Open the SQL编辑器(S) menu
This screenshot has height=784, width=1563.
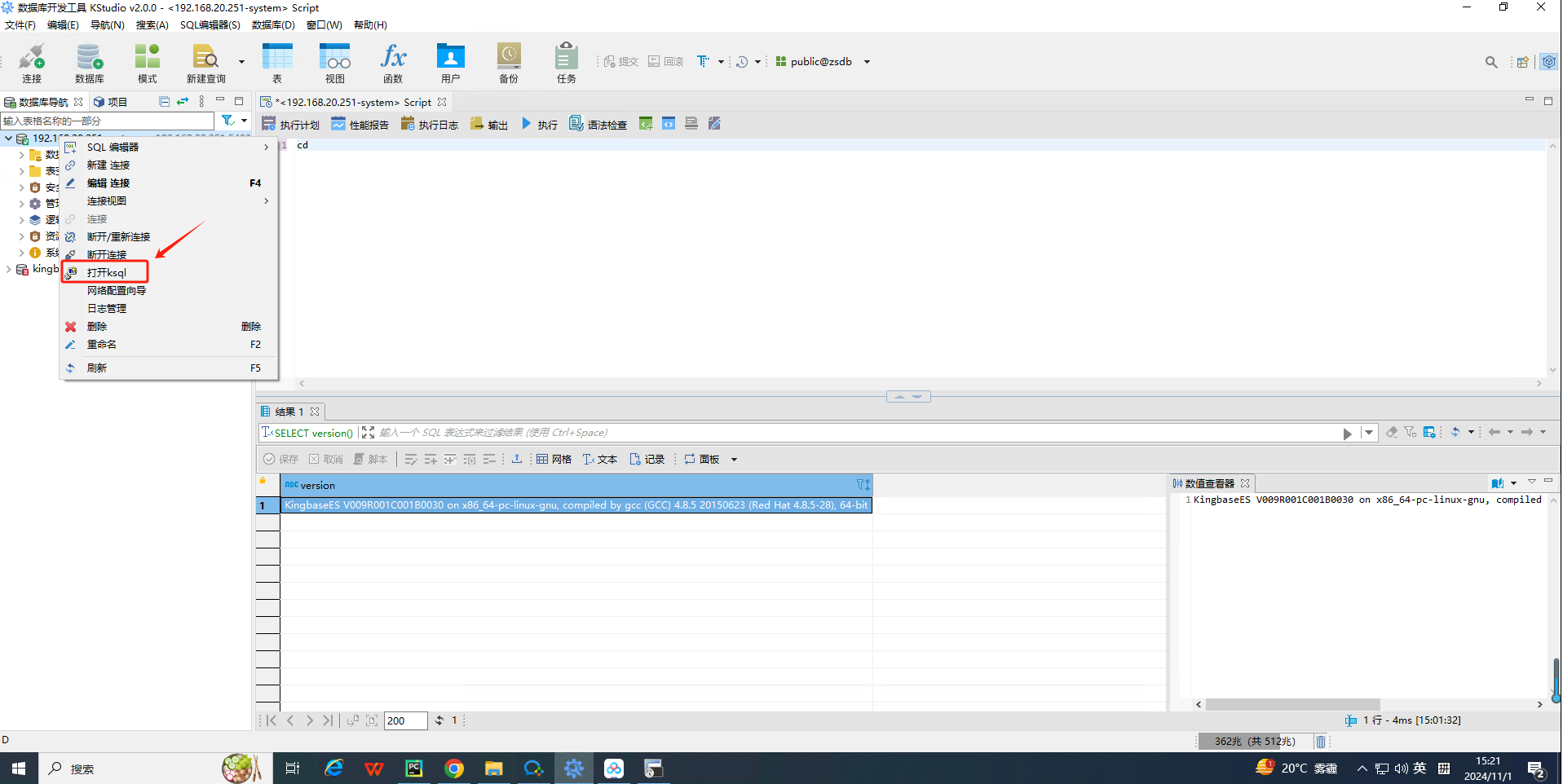pyautogui.click(x=210, y=25)
